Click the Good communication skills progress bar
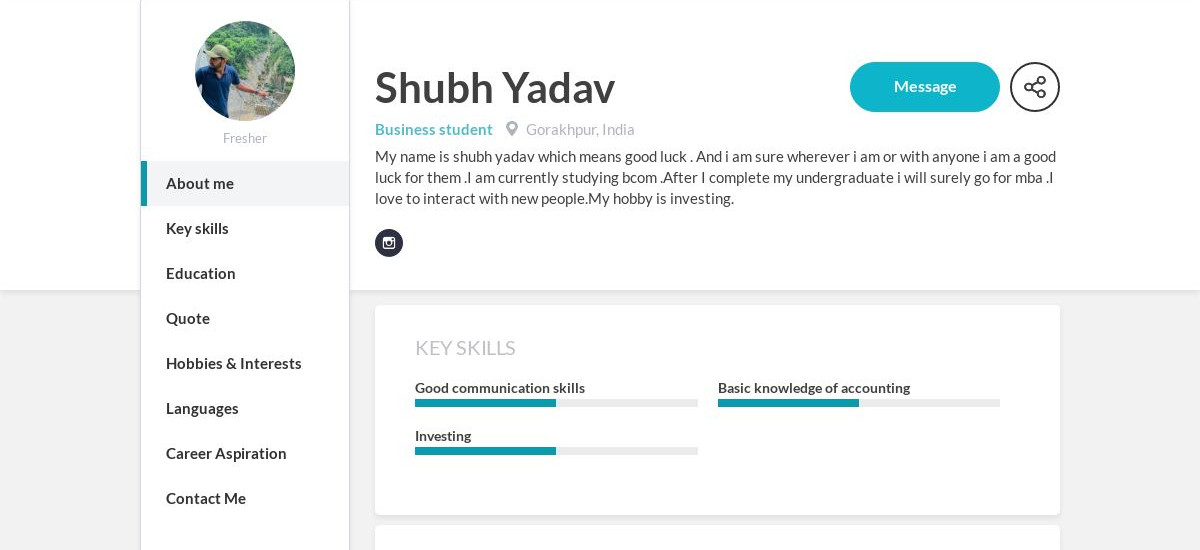Screen dimensions: 1200x550 pyautogui.click(x=556, y=403)
